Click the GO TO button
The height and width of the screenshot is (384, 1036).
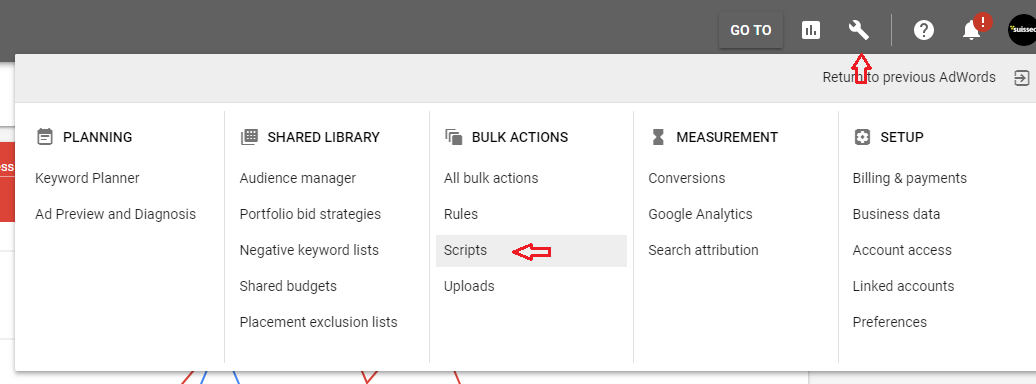point(751,30)
